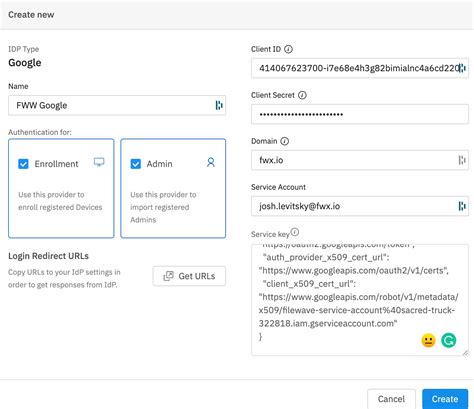Click the green Grammarly icon

click(449, 340)
